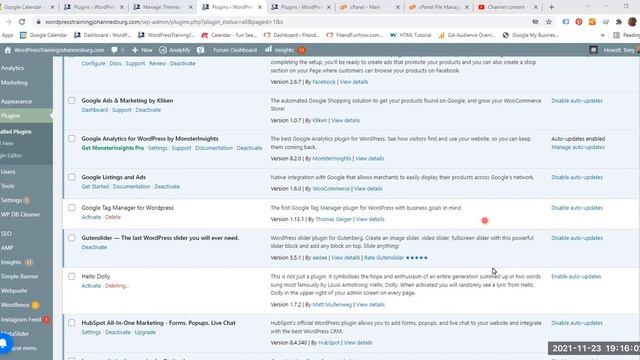
Task: Open the GA-Audience Overview bookmark
Action: (x=467, y=35)
